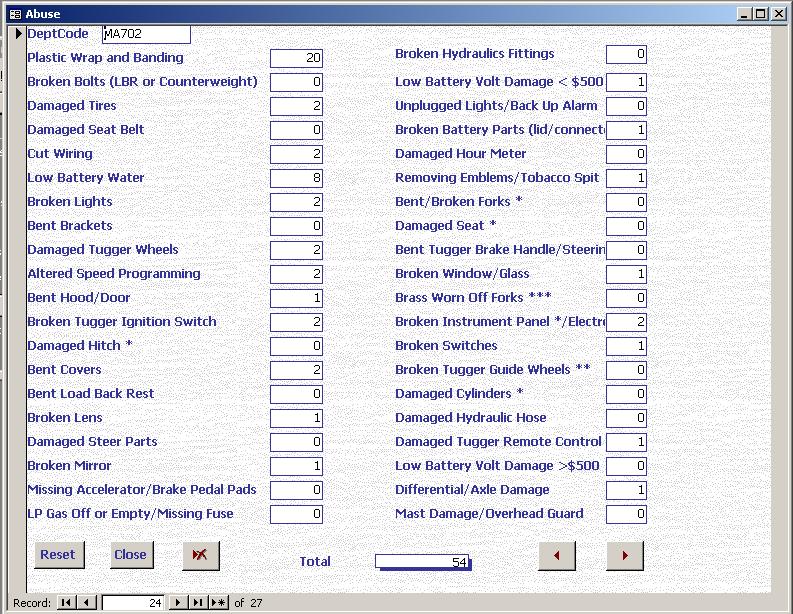Click the Damaged Hour Meter field
793x614 pixels.
pos(626,154)
